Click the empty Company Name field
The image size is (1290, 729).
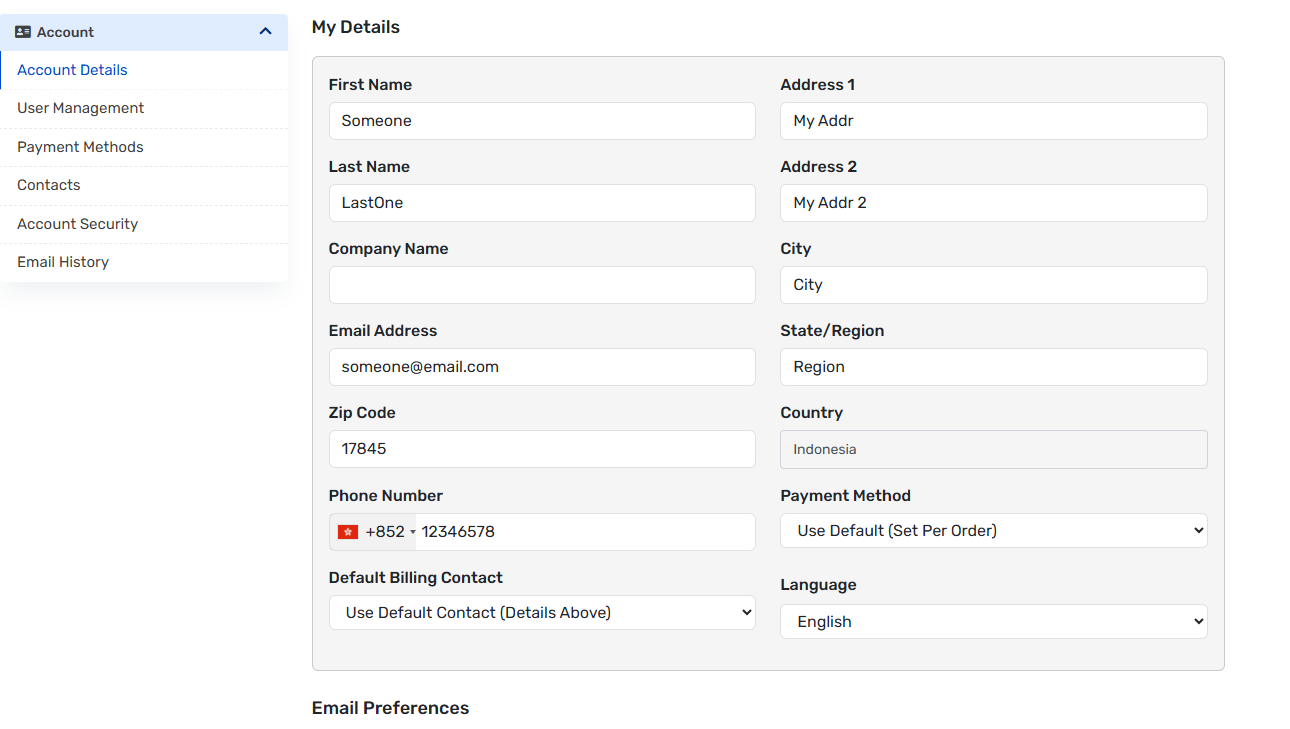coord(542,285)
